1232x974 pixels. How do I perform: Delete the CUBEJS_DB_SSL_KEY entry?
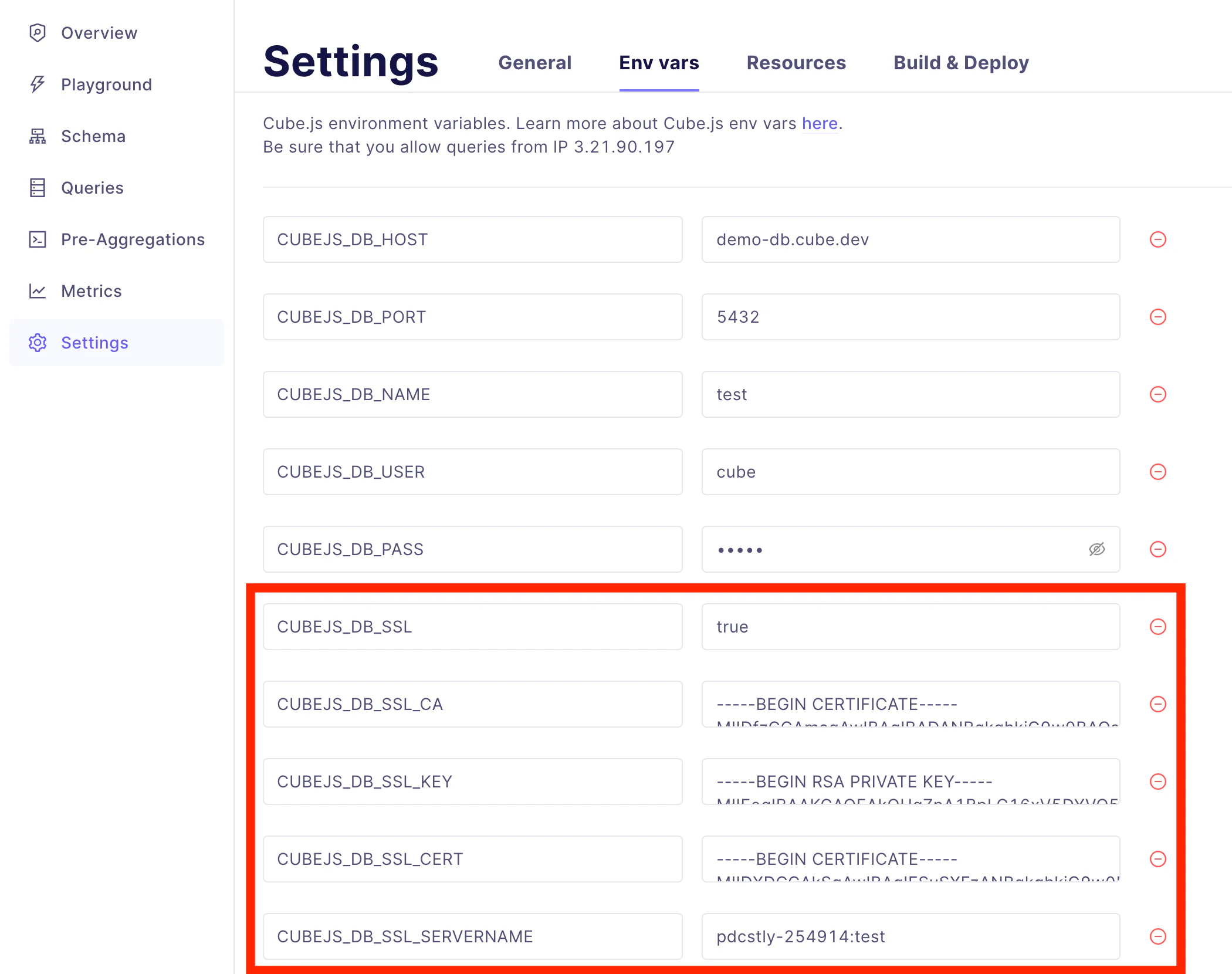(x=1157, y=782)
